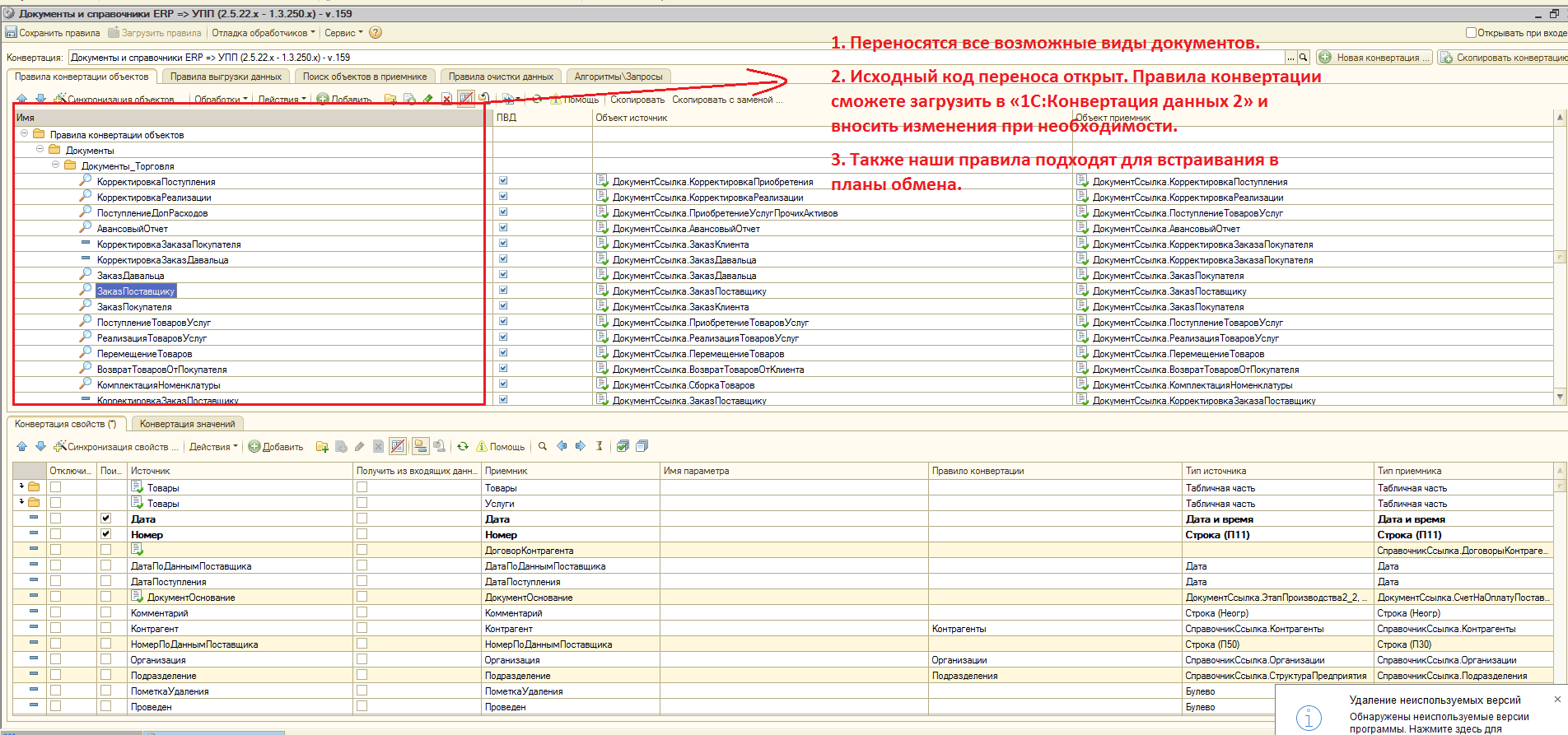Collapse the Документы_Торговля folder node

point(56,165)
